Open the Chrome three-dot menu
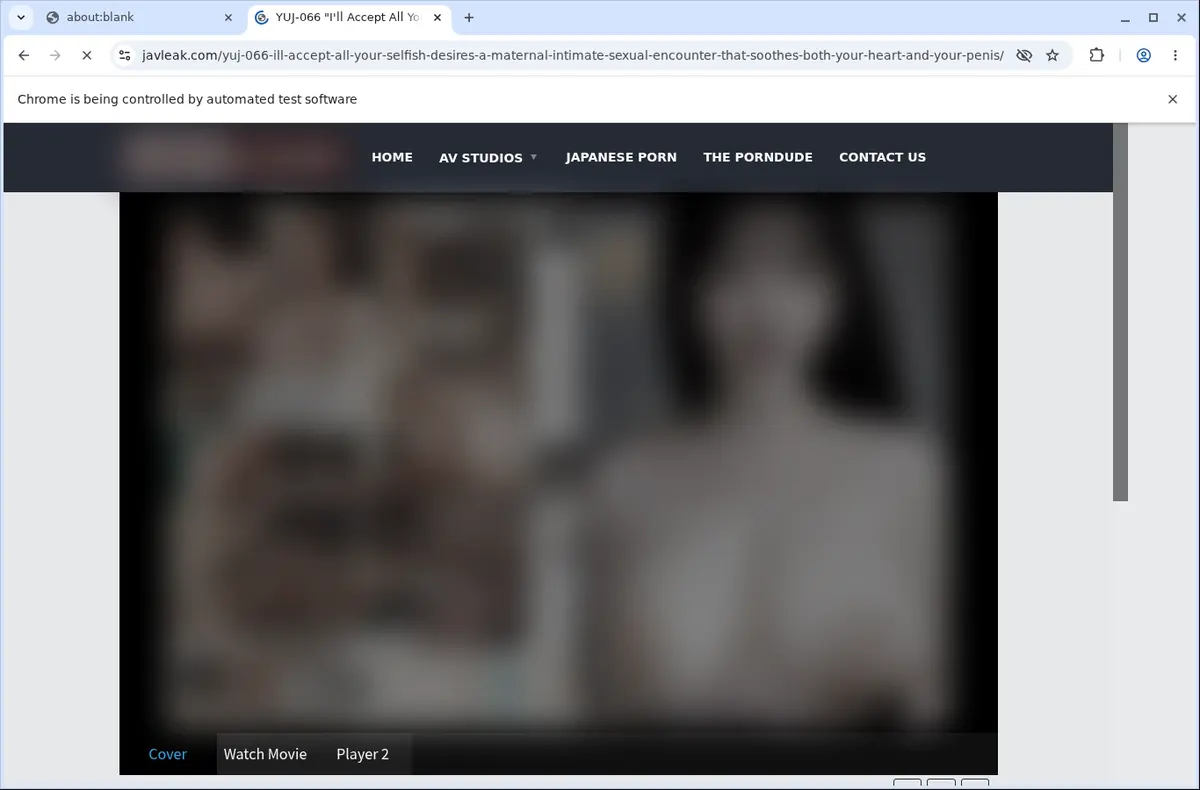The height and width of the screenshot is (790, 1200). (x=1175, y=56)
